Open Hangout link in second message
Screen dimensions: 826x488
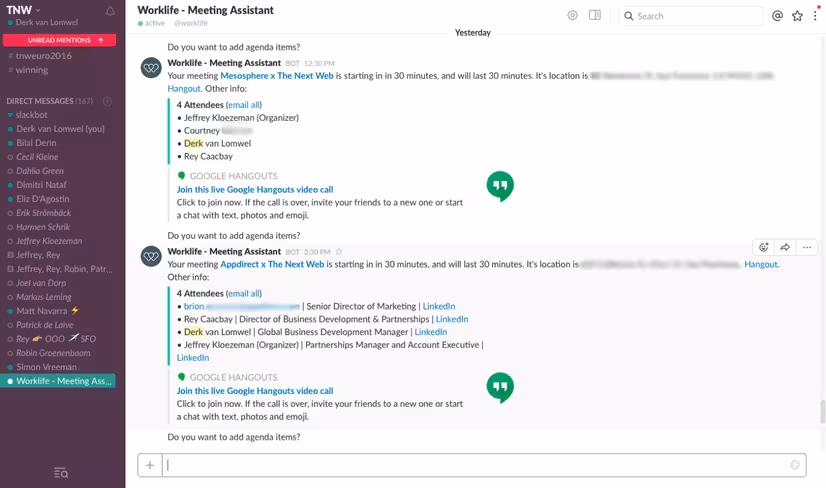tap(761, 264)
